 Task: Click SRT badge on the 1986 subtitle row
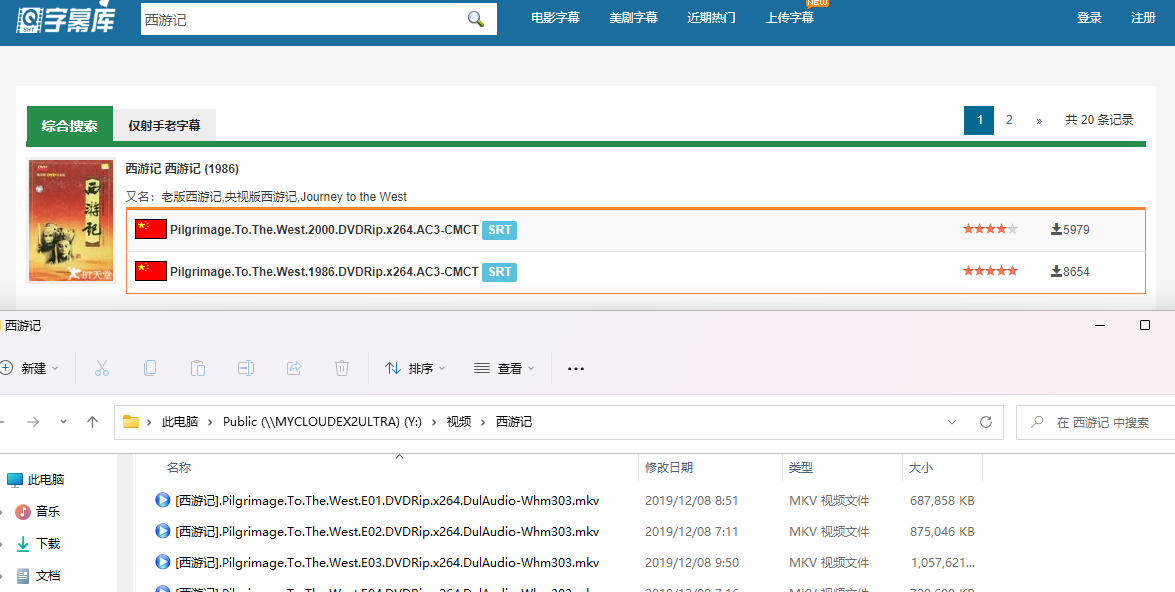click(500, 272)
